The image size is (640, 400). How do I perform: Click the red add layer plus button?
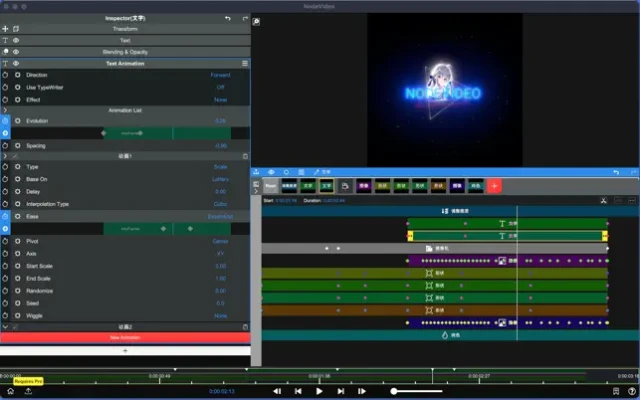494,186
